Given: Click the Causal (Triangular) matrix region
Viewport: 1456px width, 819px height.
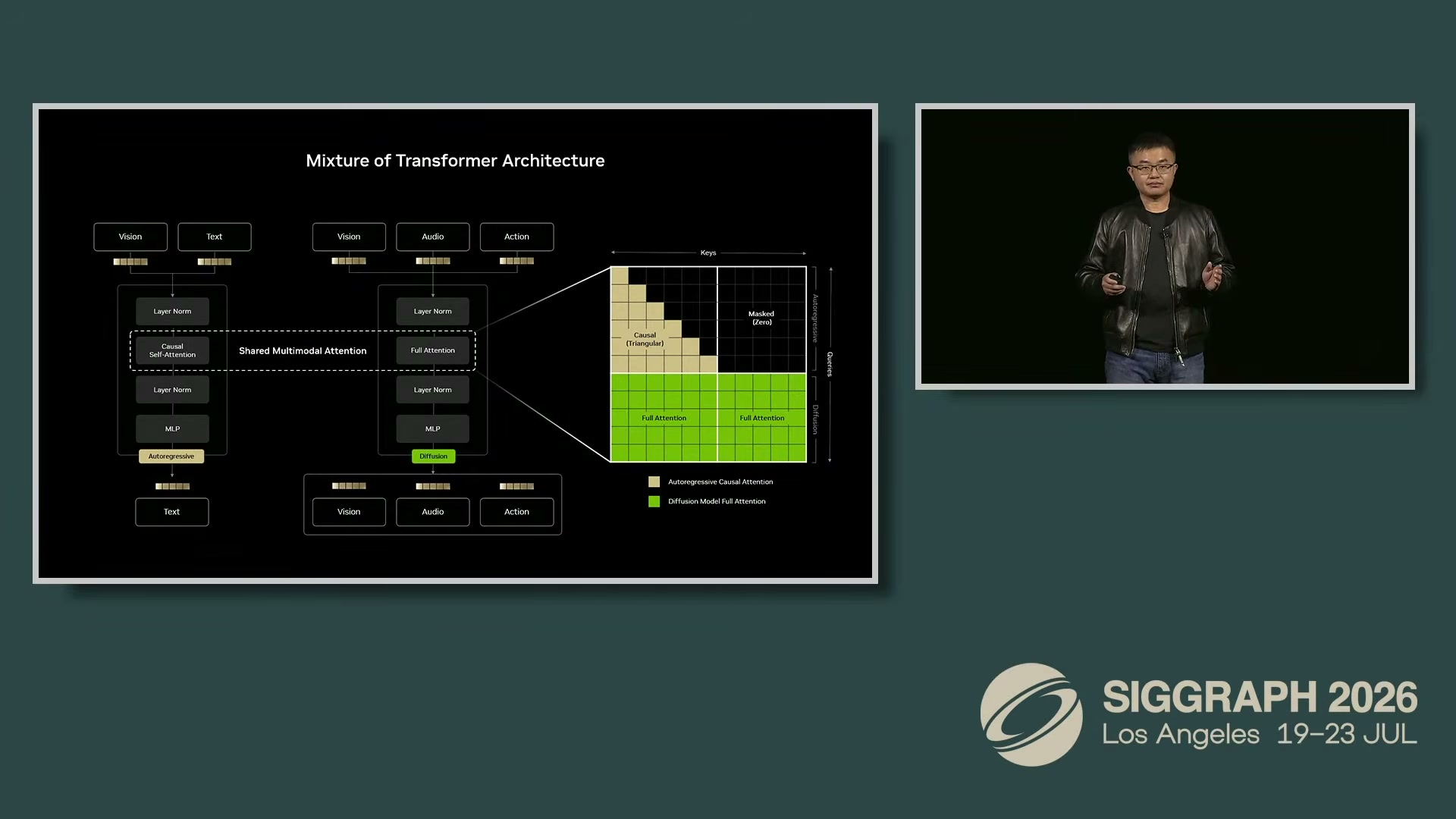Looking at the screenshot, I should (x=645, y=339).
